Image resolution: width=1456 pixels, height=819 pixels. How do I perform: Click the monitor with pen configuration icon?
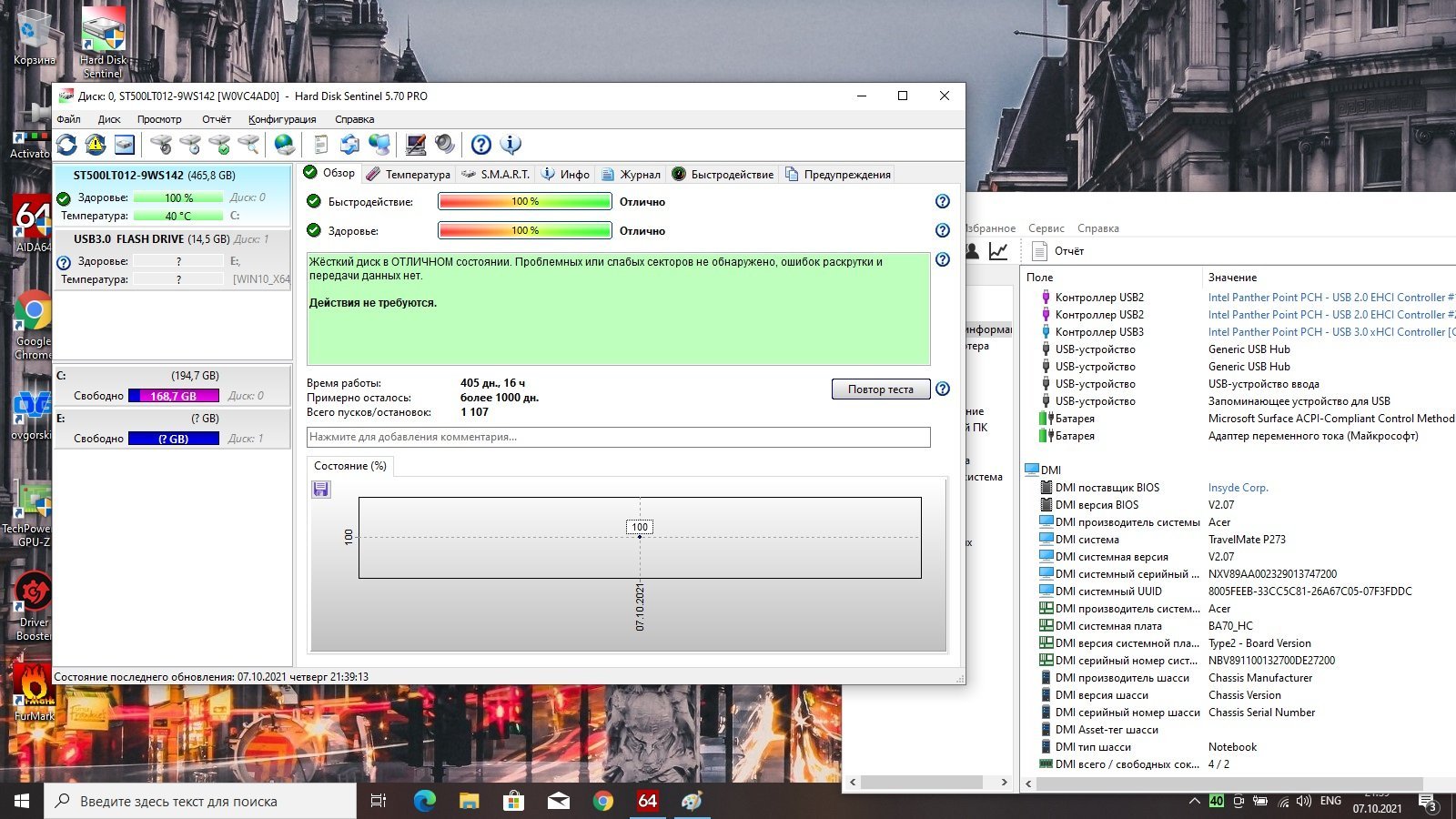click(x=416, y=145)
